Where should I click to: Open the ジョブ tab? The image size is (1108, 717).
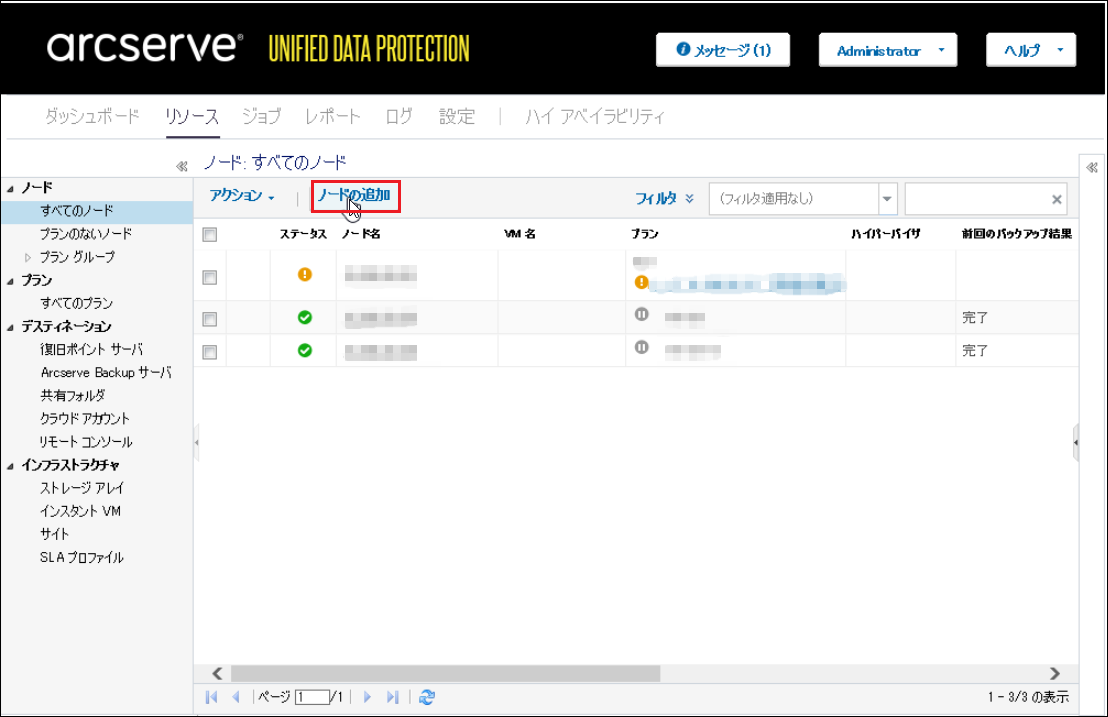[x=261, y=117]
